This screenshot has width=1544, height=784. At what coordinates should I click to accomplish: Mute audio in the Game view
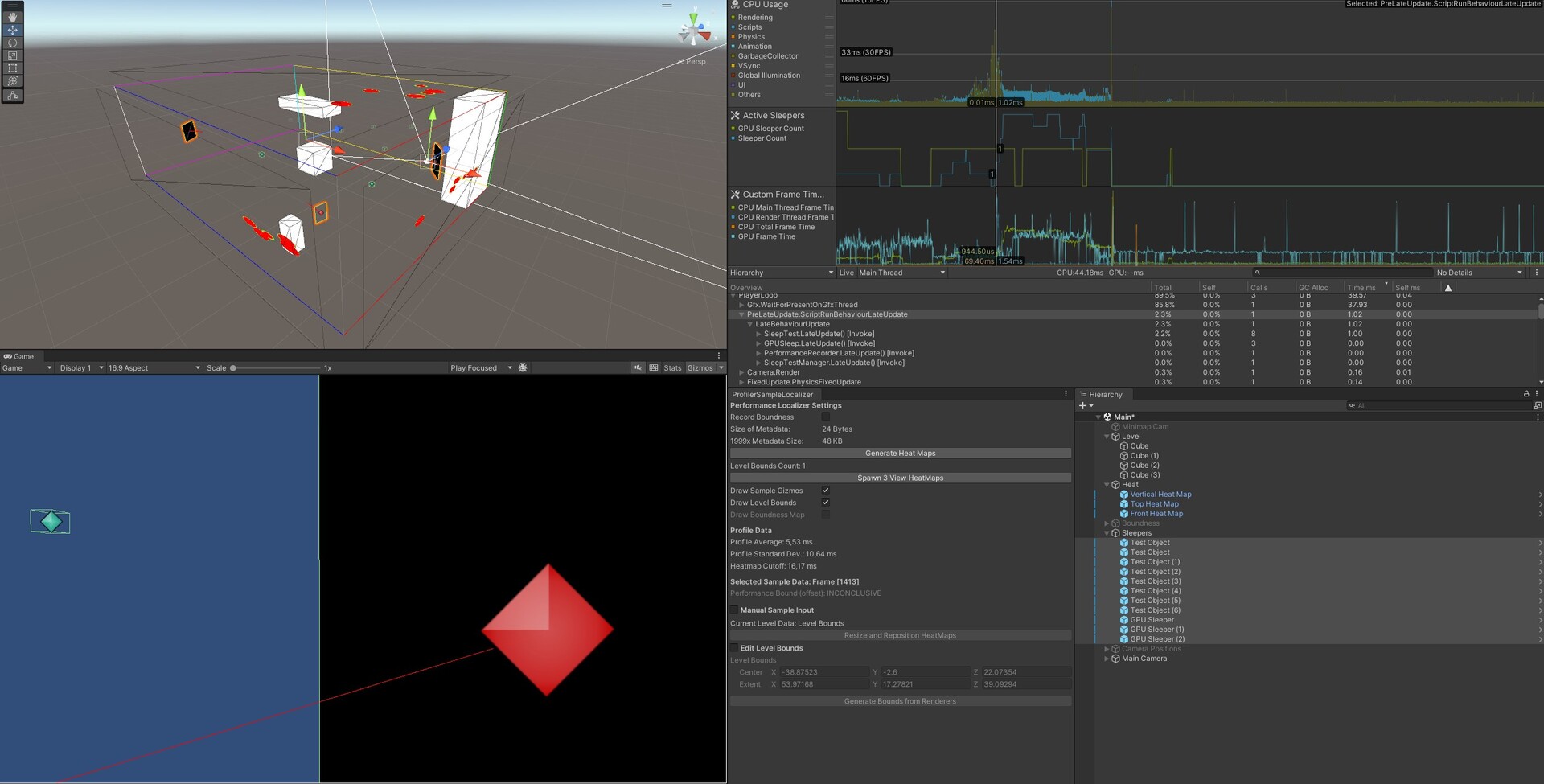coord(638,367)
